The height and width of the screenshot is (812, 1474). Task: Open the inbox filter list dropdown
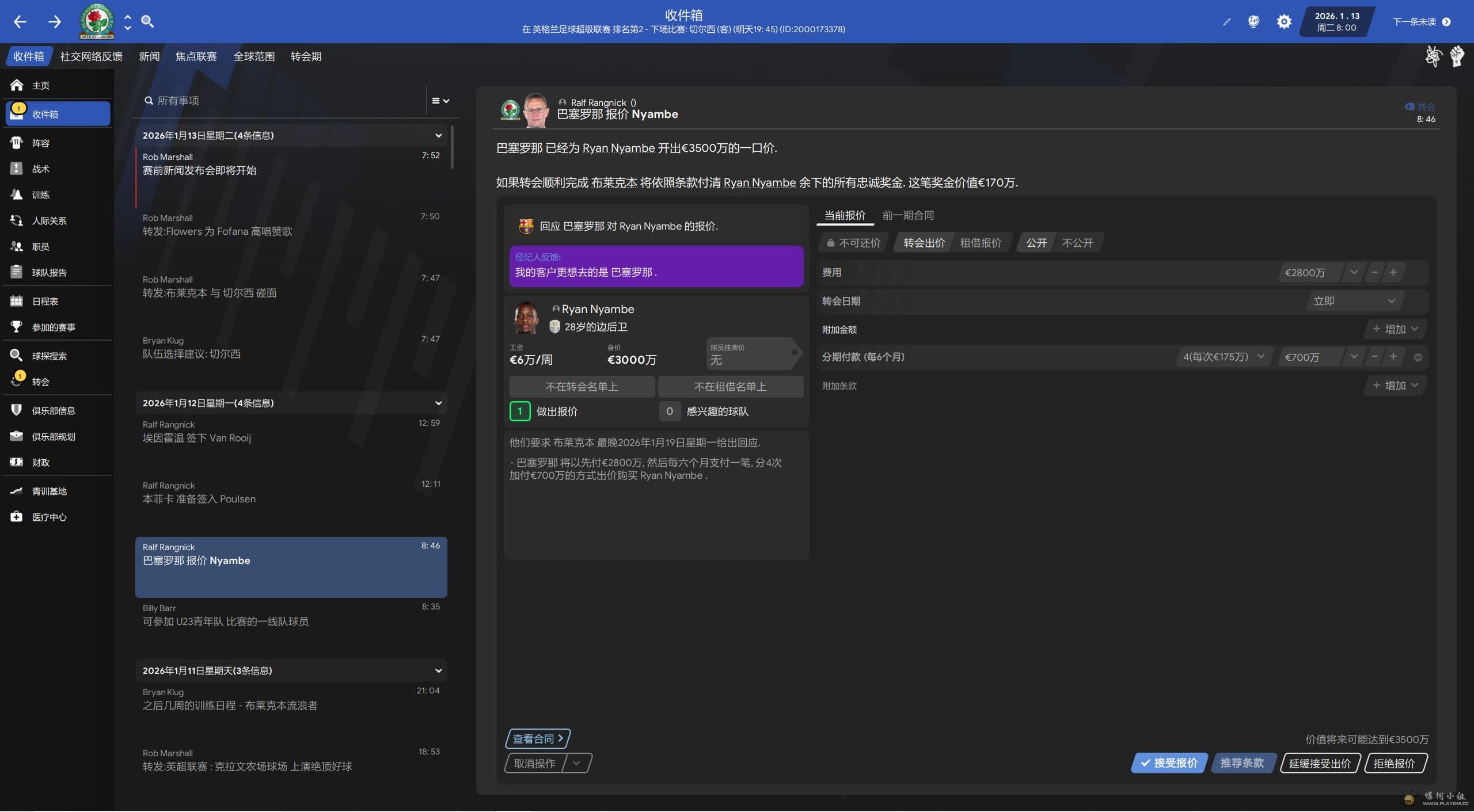pos(440,101)
